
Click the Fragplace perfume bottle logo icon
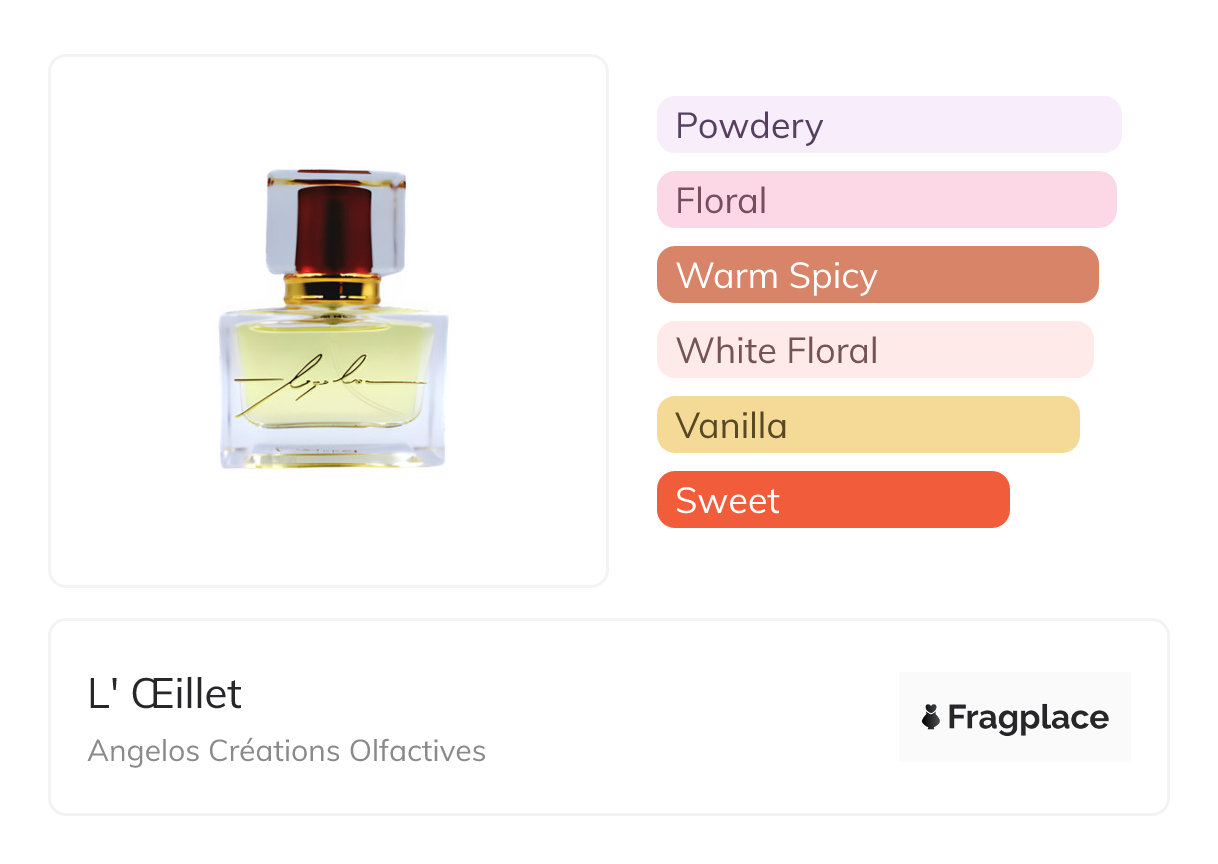(x=931, y=717)
